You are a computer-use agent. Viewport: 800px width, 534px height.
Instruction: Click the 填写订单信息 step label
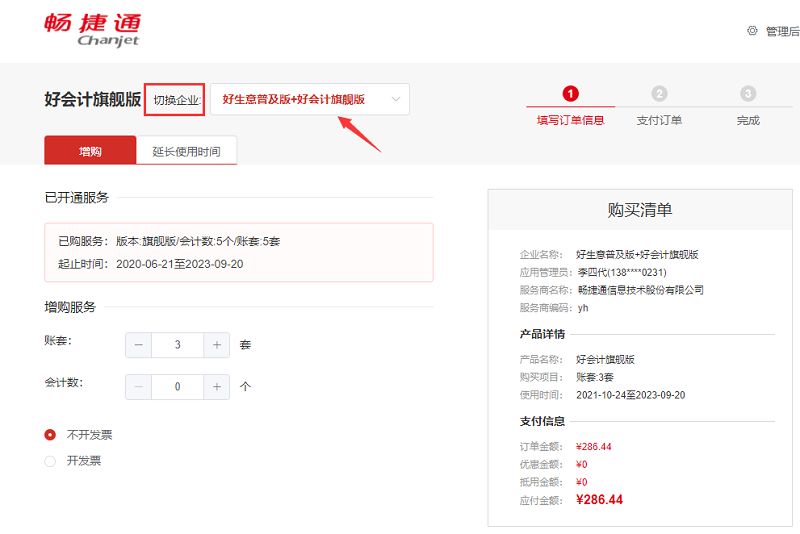(570, 120)
